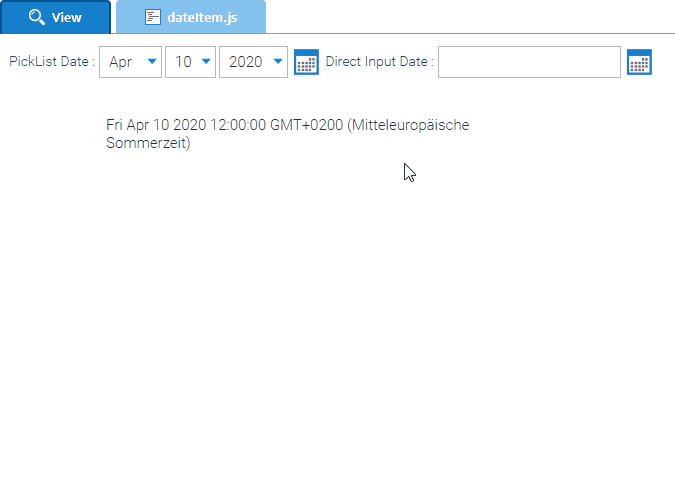Open the year dropdown showing 2020
The image size is (675, 487).
tap(253, 62)
